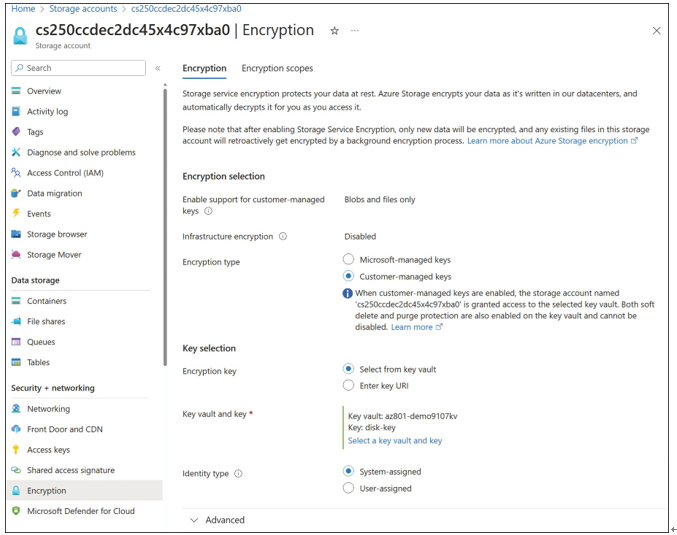Click Select a key vault and key
677x535 pixels.
pos(395,440)
